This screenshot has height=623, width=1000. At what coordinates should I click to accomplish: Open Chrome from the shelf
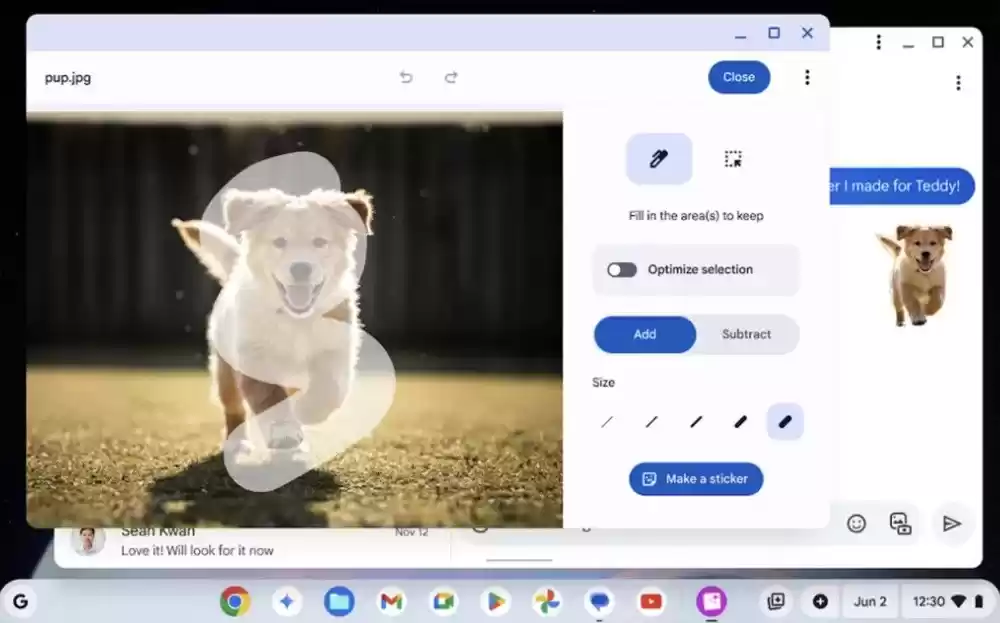235,601
